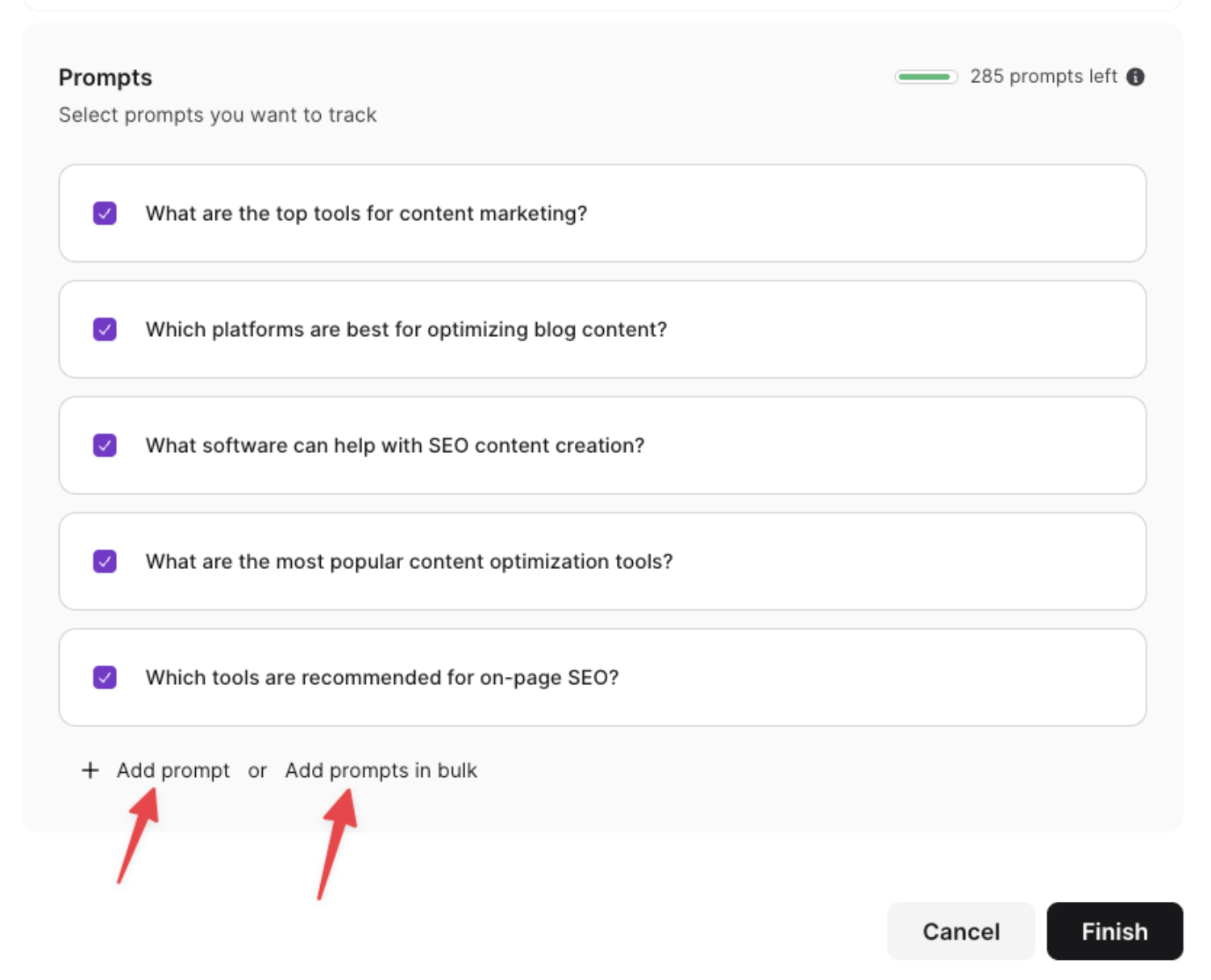The image size is (1211, 980).
Task: Click the text 'What software can help with SEO content creation?'
Action: click(395, 446)
